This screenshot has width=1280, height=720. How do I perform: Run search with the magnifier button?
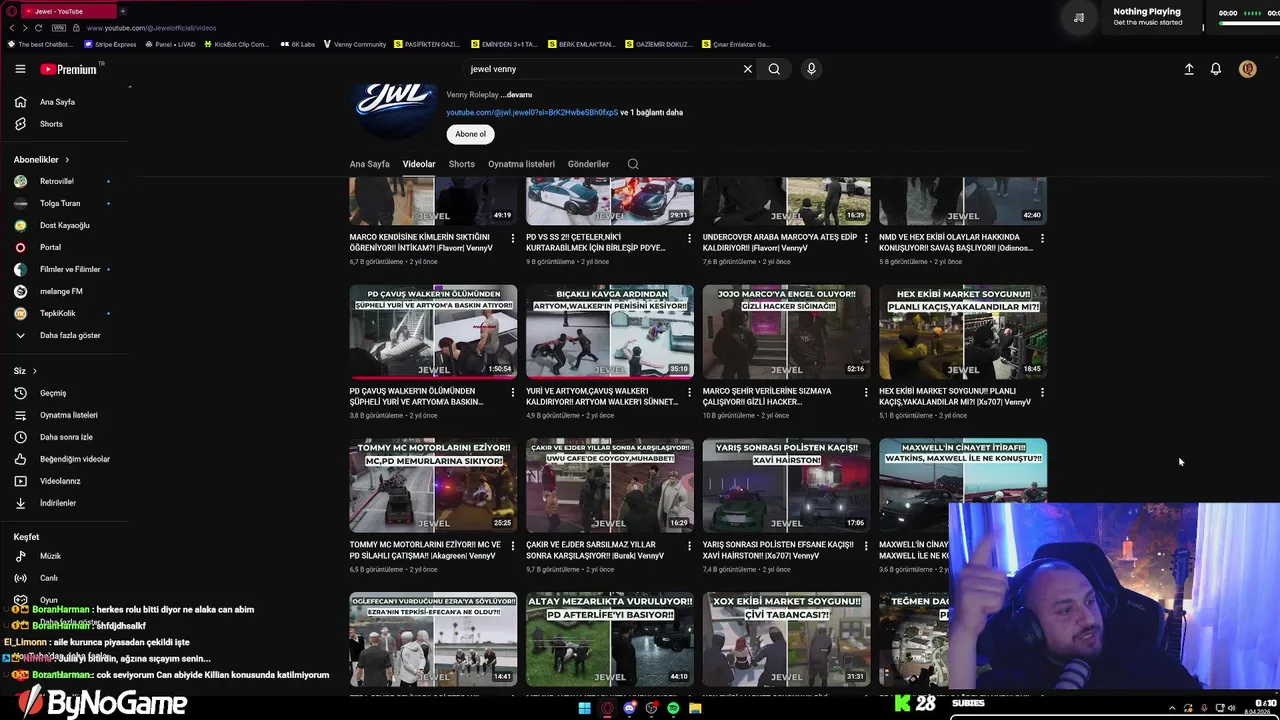coord(774,69)
